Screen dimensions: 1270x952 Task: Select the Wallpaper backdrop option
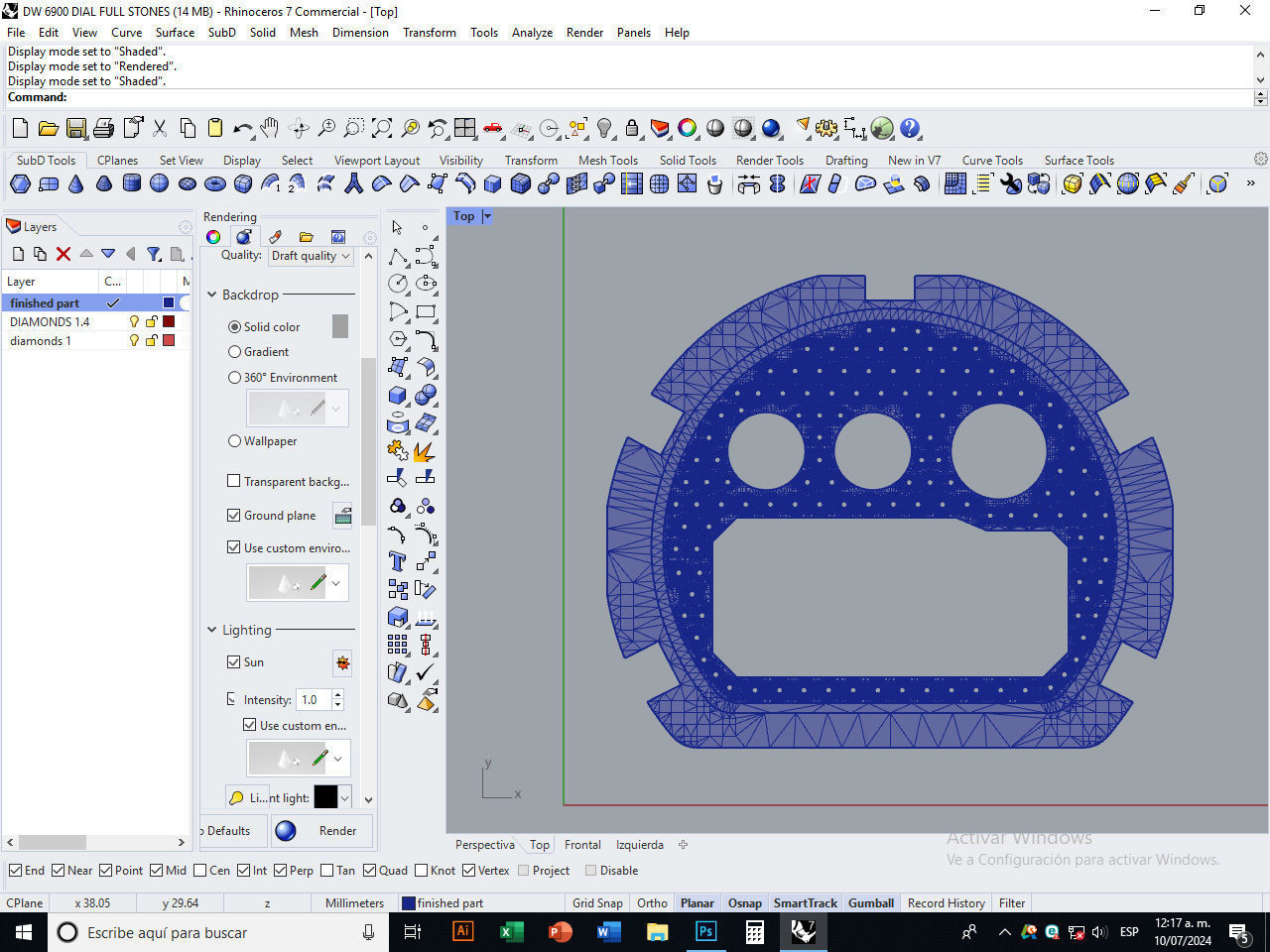click(234, 440)
